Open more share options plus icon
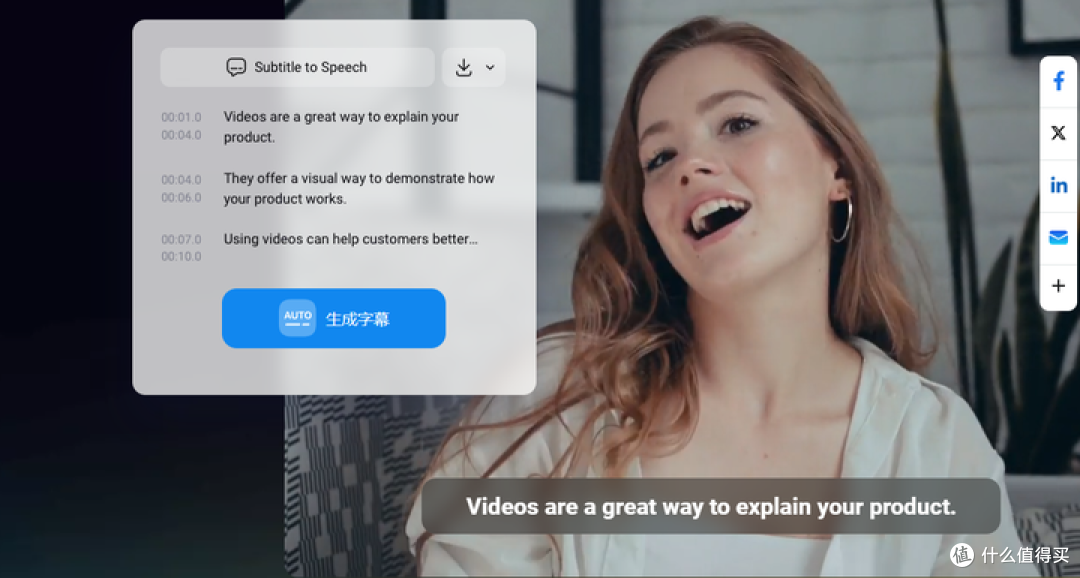The height and width of the screenshot is (578, 1080). click(1059, 286)
